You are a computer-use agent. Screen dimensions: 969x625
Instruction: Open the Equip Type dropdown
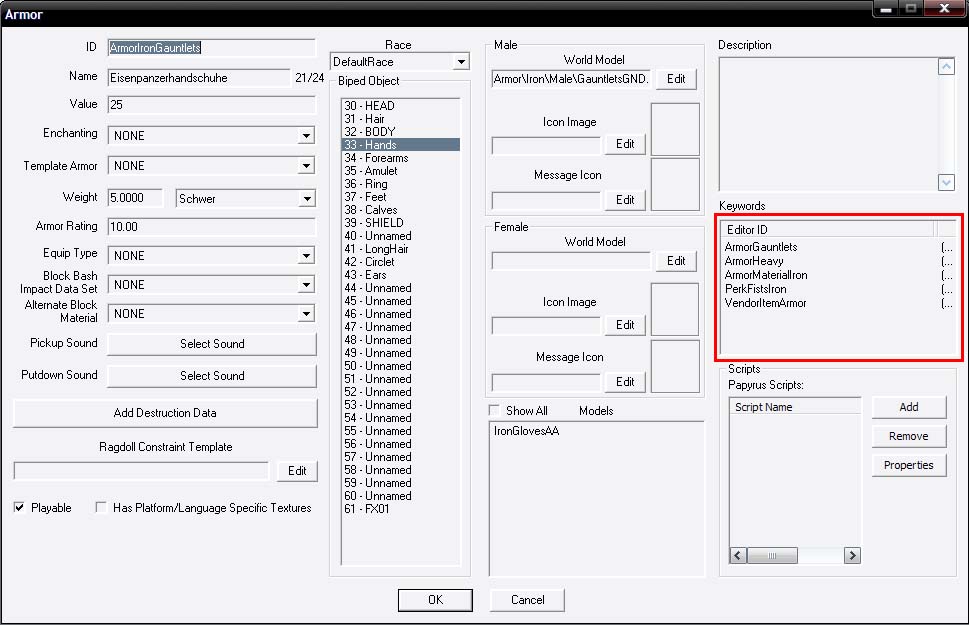pyautogui.click(x=306, y=256)
